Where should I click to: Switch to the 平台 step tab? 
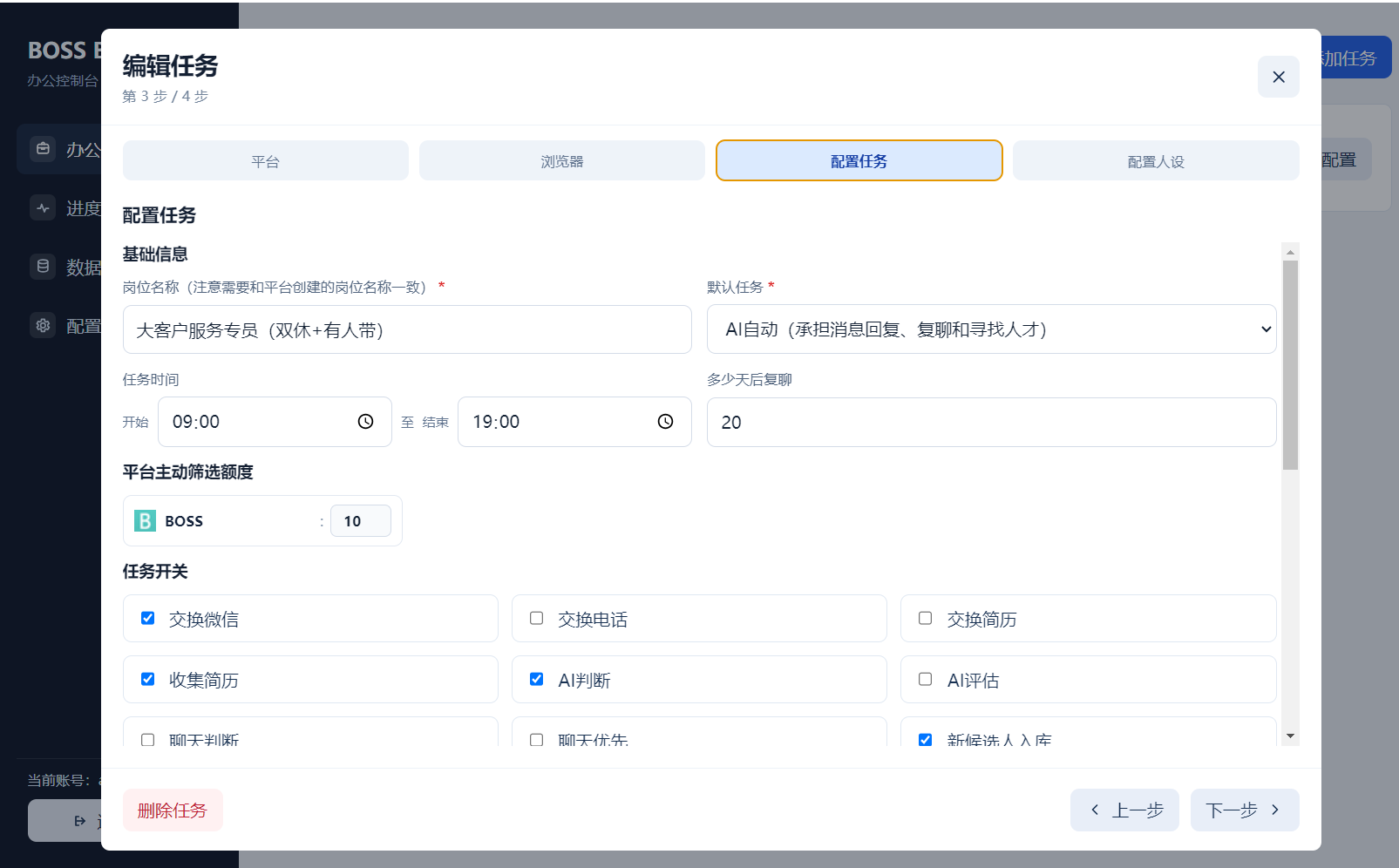[265, 161]
